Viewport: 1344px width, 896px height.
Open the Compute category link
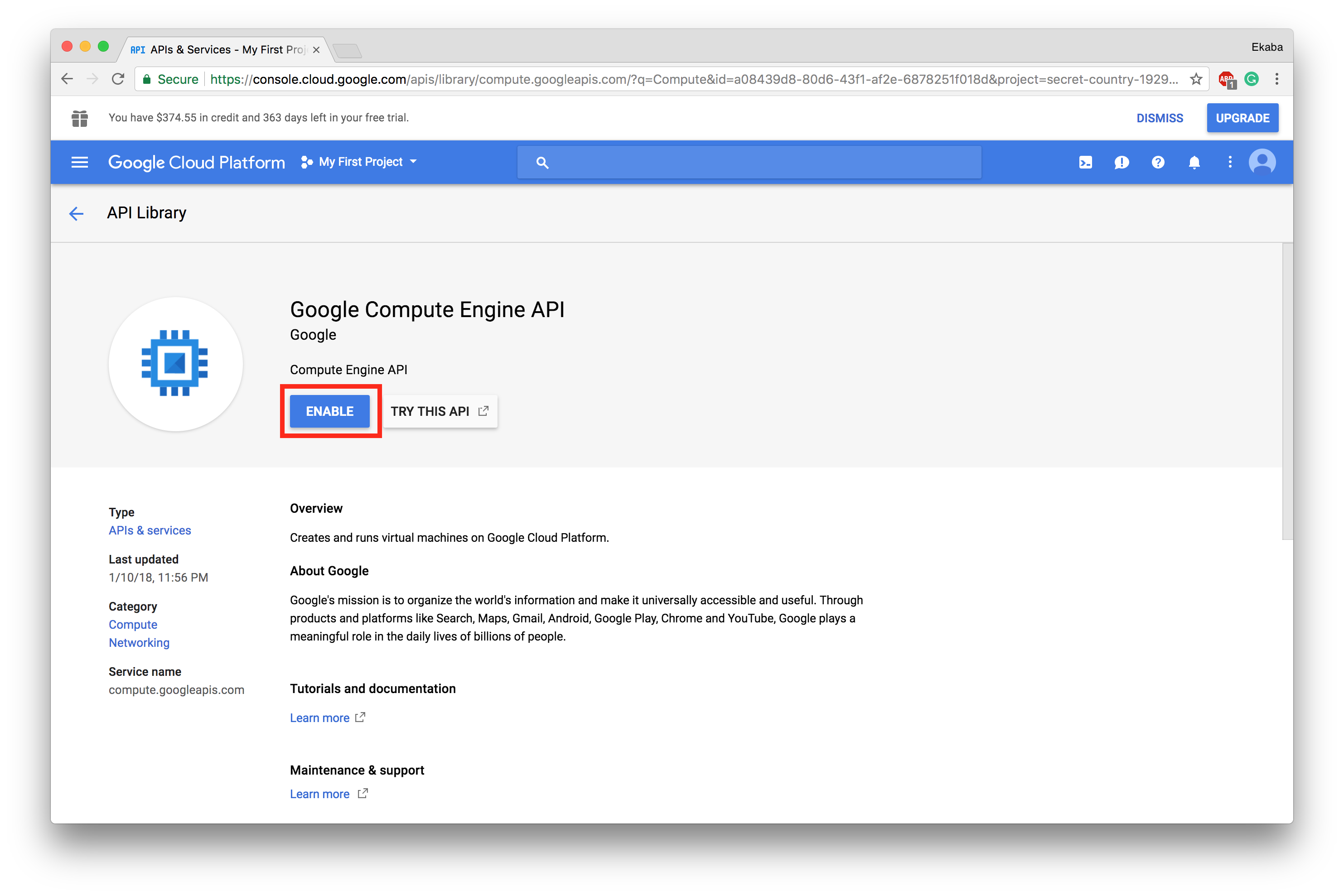pos(133,625)
